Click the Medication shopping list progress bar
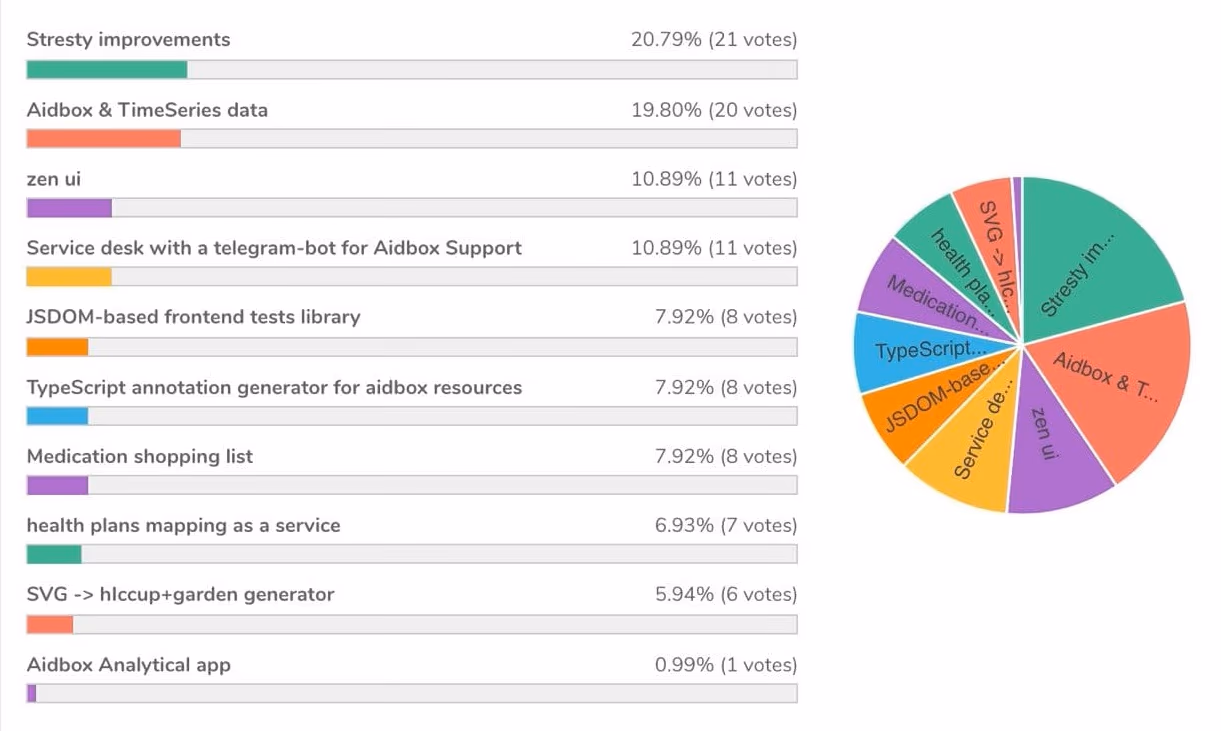Screen dimensions: 1221x731 tap(411, 485)
